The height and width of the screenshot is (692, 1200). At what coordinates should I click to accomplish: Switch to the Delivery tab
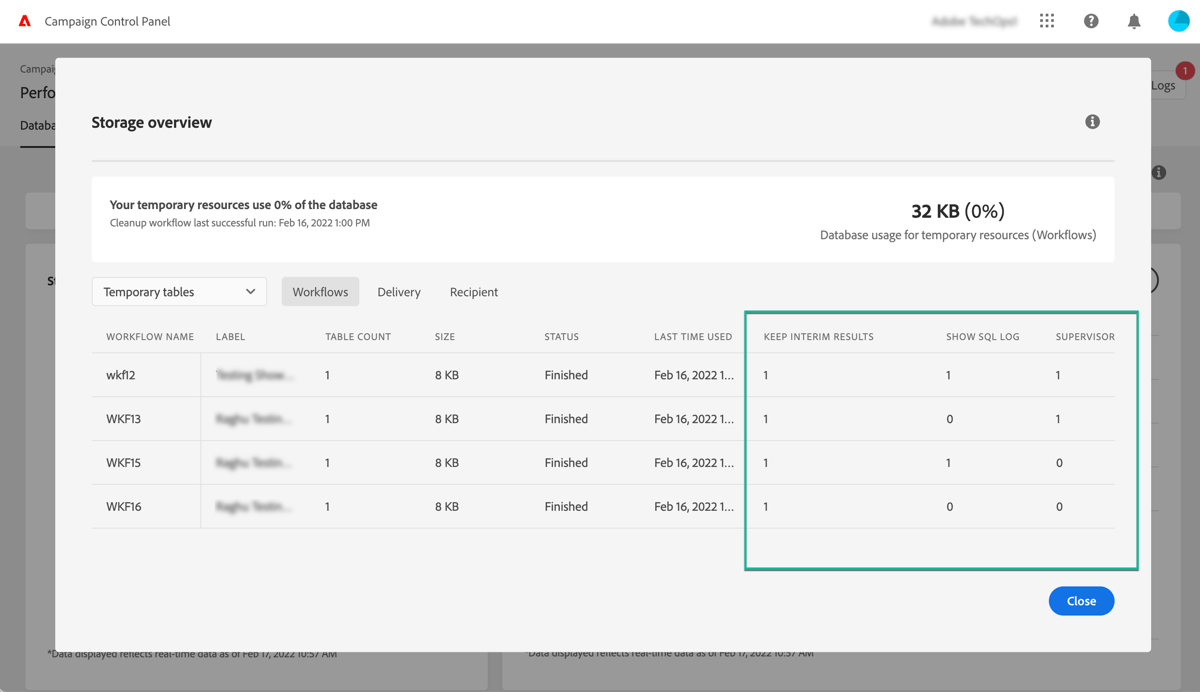point(398,291)
